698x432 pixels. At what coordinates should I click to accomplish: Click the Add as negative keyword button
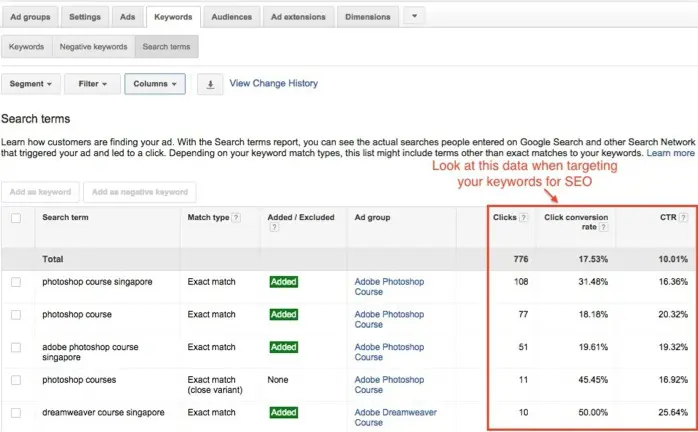coord(140,192)
